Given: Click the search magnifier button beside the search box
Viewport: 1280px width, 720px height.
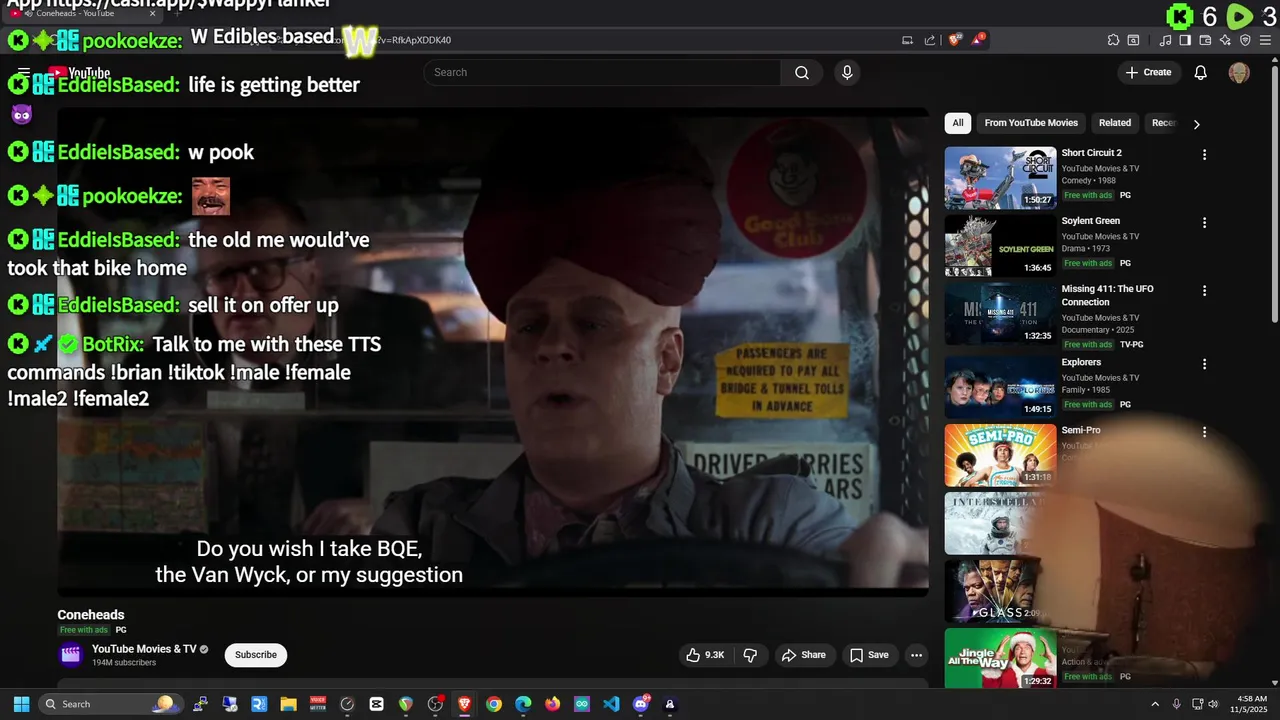Looking at the screenshot, I should pos(801,72).
